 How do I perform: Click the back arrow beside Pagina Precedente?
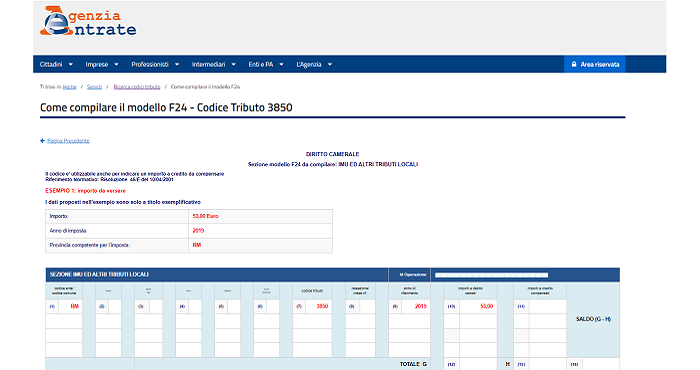click(42, 141)
